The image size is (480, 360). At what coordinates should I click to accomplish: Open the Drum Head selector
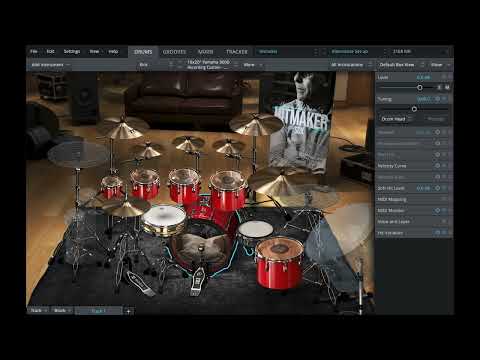coord(396,119)
